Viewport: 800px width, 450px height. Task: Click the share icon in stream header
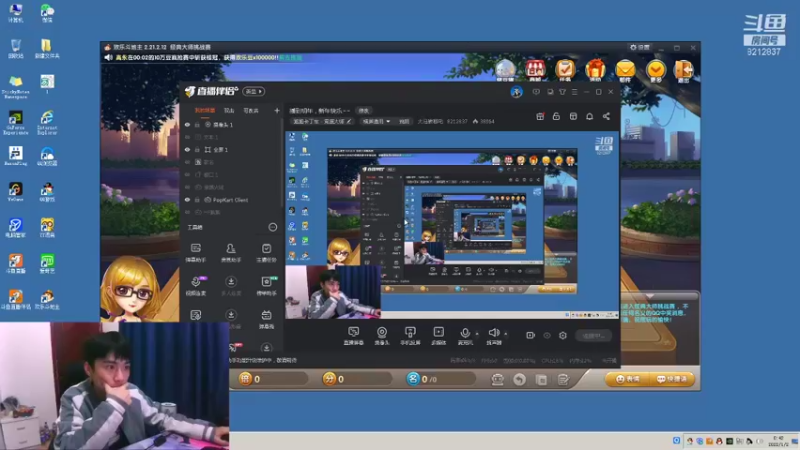click(x=606, y=116)
